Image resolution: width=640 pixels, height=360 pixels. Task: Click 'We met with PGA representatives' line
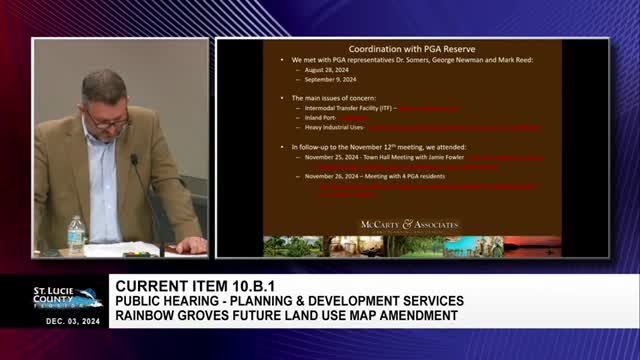412,60
